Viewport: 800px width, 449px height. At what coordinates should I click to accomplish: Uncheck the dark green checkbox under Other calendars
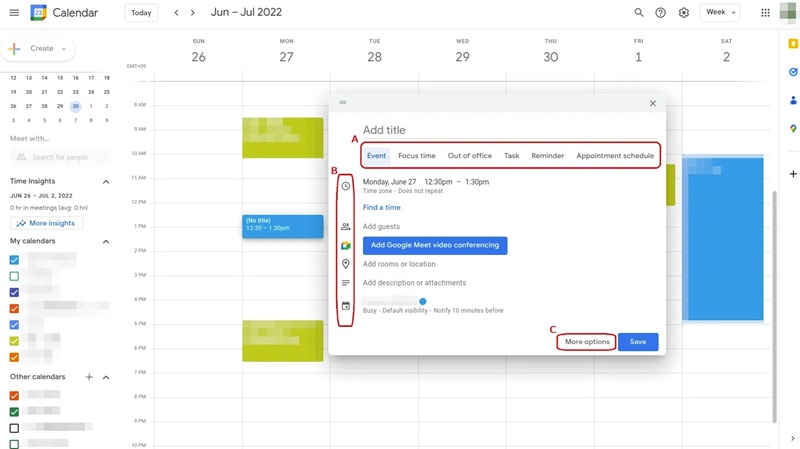[14, 412]
